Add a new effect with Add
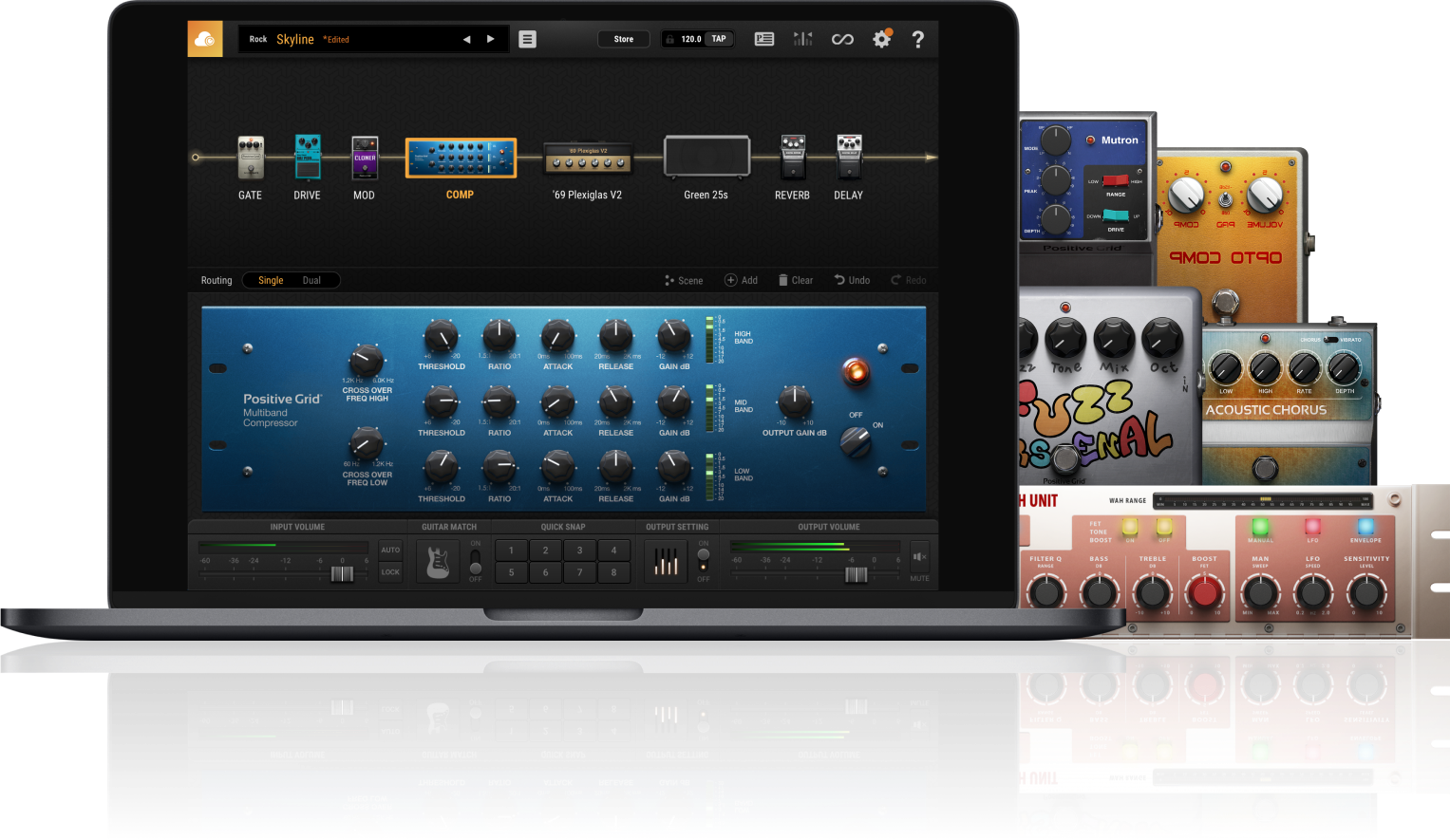The height and width of the screenshot is (840, 1450). [x=741, y=280]
